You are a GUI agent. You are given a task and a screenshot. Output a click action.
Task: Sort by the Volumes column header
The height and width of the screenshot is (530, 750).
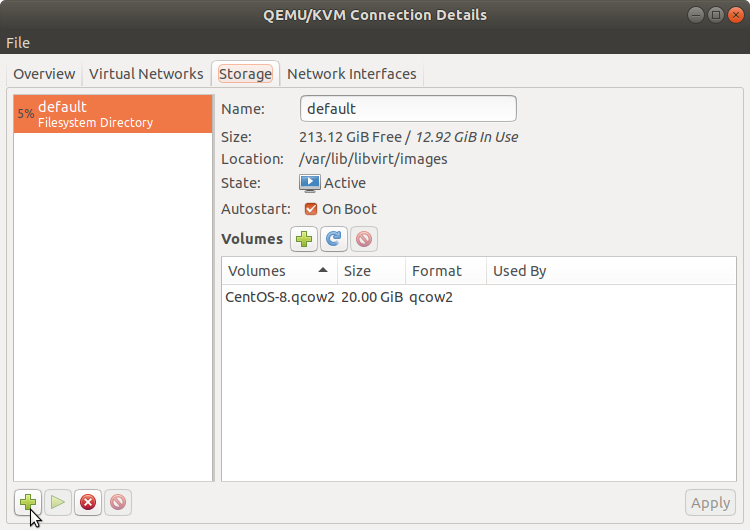click(x=279, y=271)
